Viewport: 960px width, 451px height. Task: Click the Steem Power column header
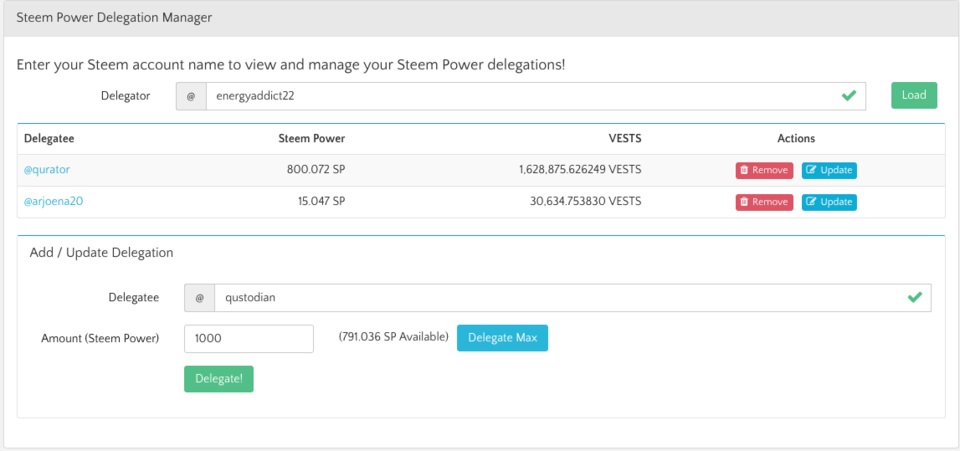[312, 139]
